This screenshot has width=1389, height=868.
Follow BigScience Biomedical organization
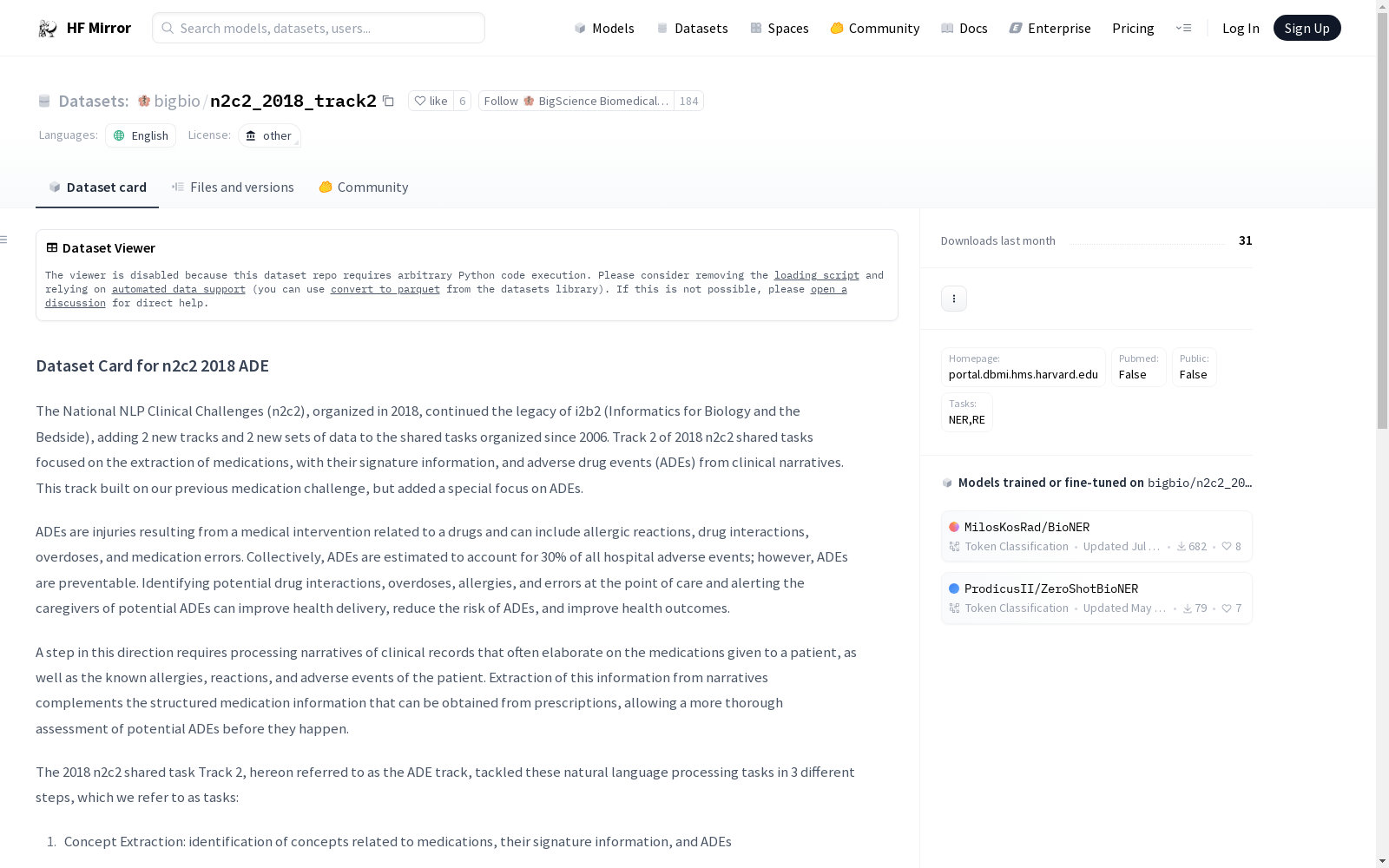(x=576, y=101)
